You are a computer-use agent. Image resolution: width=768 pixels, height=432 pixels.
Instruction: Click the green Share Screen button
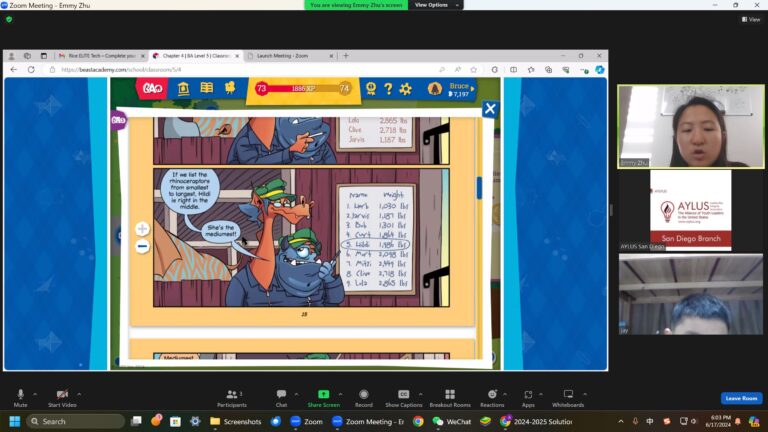pos(323,398)
